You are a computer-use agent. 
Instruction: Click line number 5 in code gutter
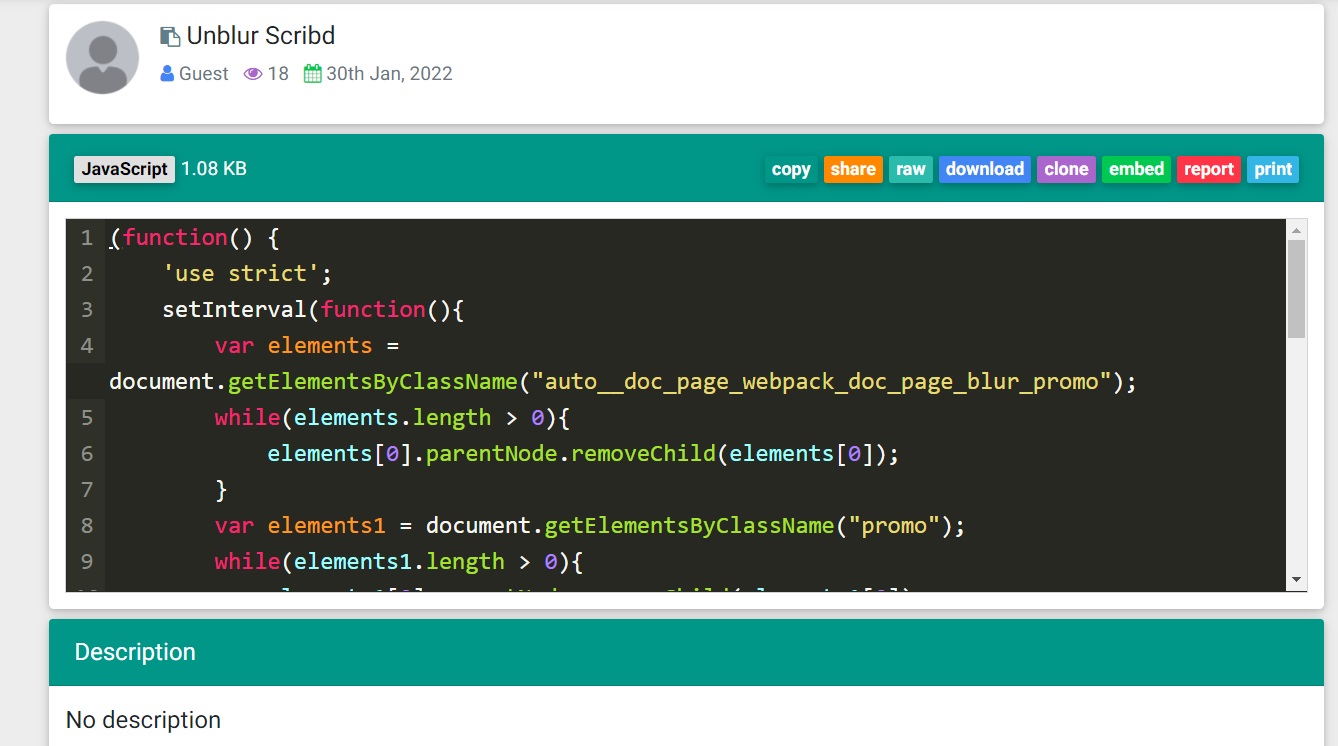[87, 417]
